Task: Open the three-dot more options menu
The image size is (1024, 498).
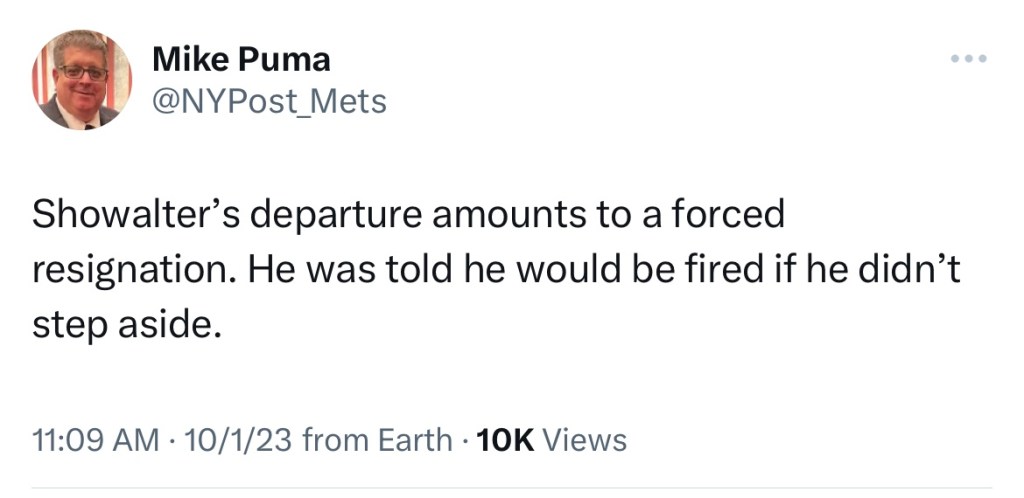Action: [x=969, y=58]
